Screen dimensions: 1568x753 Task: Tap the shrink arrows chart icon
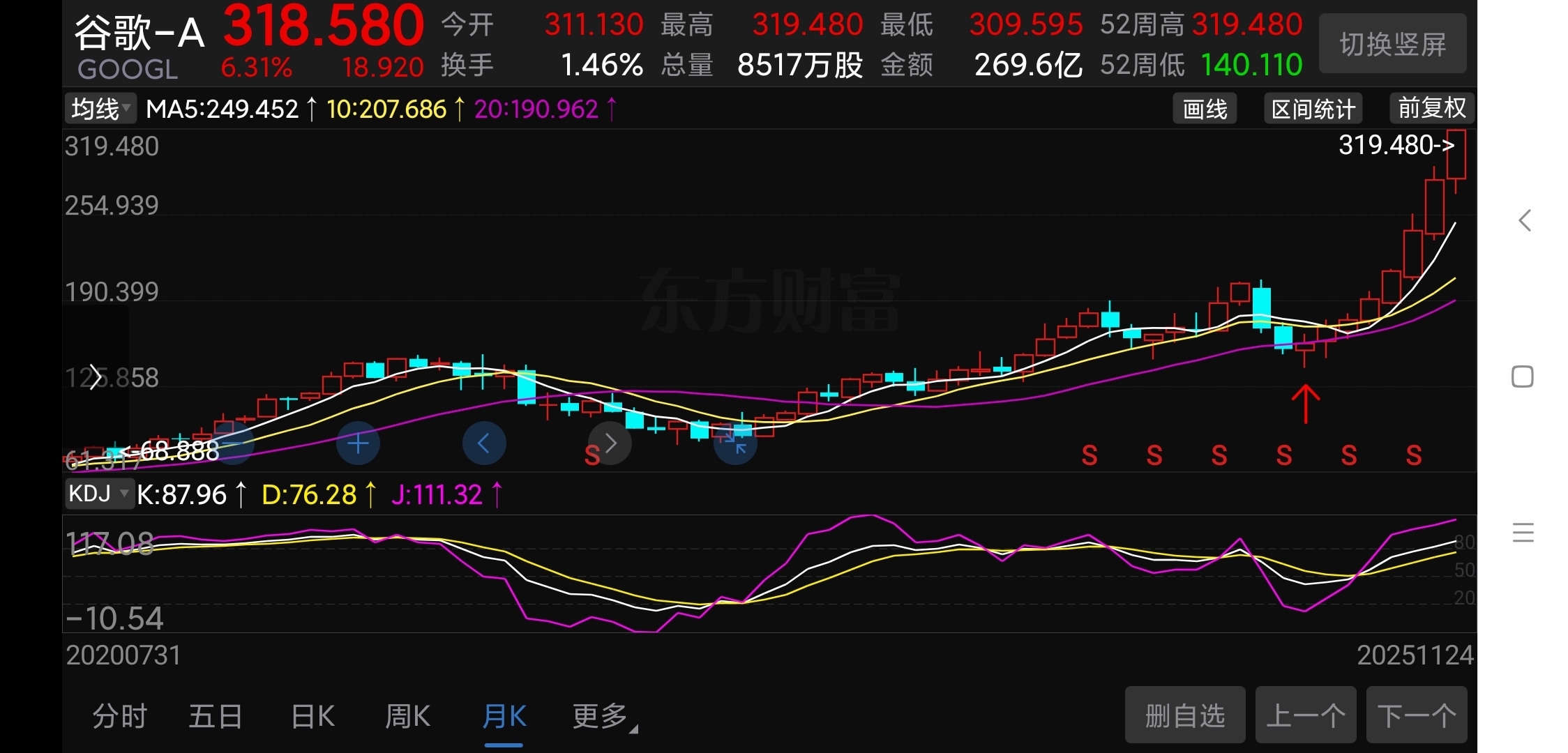(735, 443)
